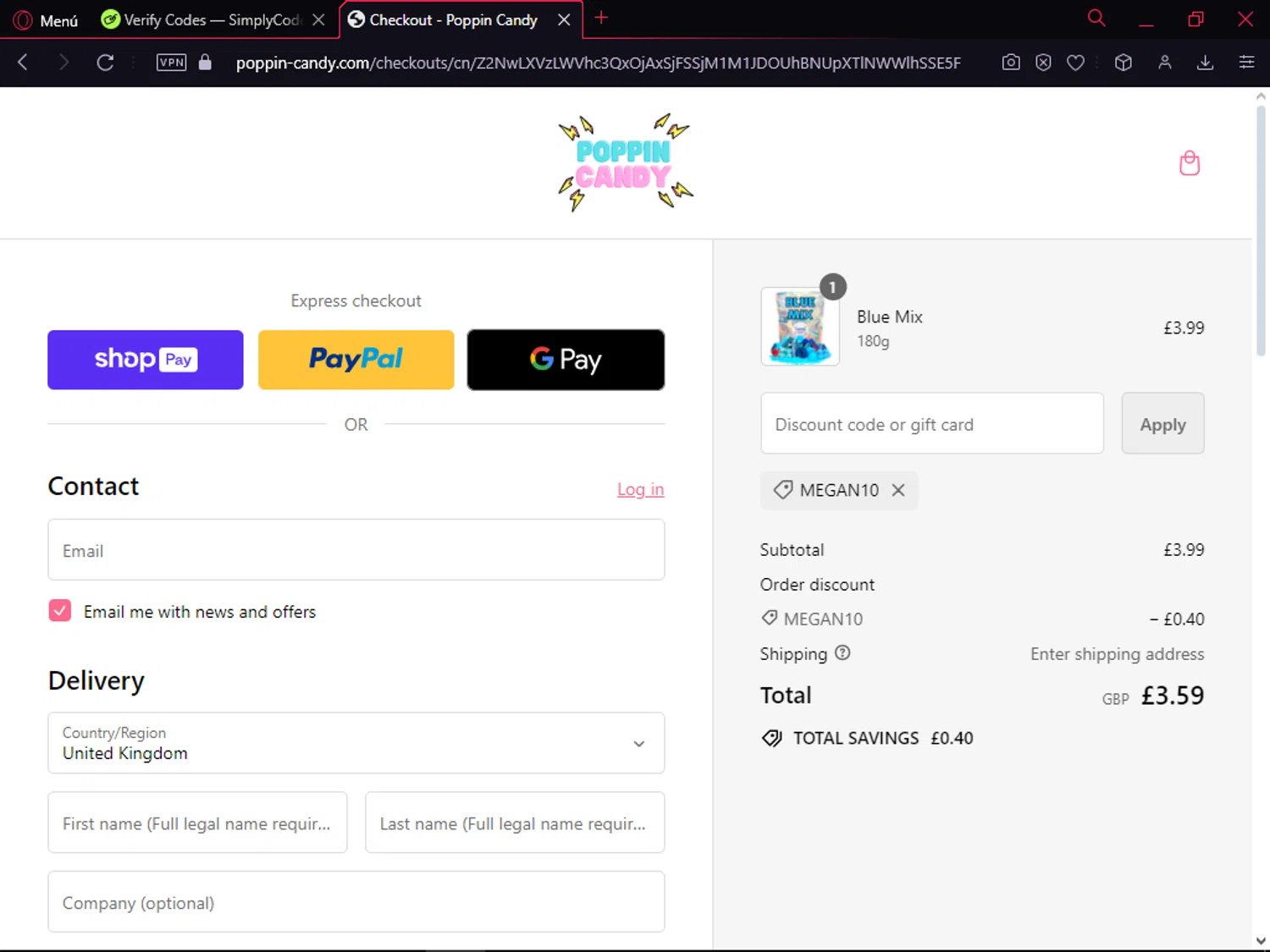Click the Poppin Candy logo

625,162
